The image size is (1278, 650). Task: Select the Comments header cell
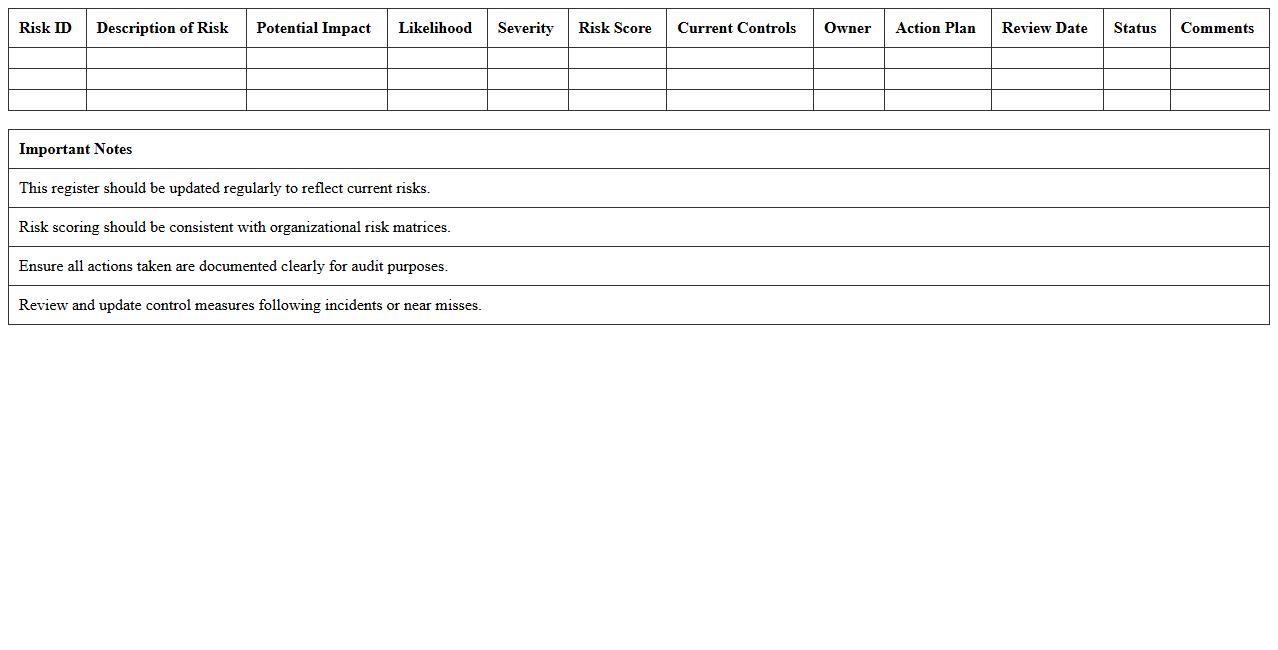pyautogui.click(x=1216, y=28)
